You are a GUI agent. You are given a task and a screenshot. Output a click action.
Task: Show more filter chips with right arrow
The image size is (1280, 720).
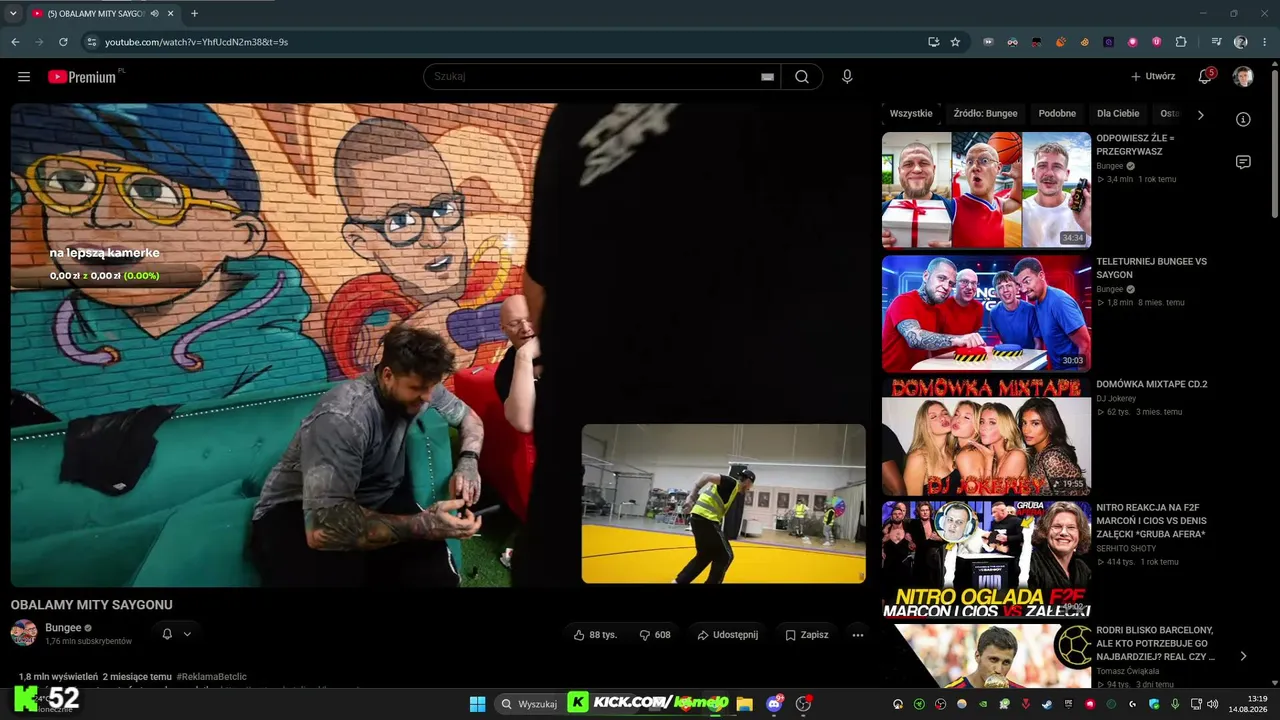click(1200, 115)
